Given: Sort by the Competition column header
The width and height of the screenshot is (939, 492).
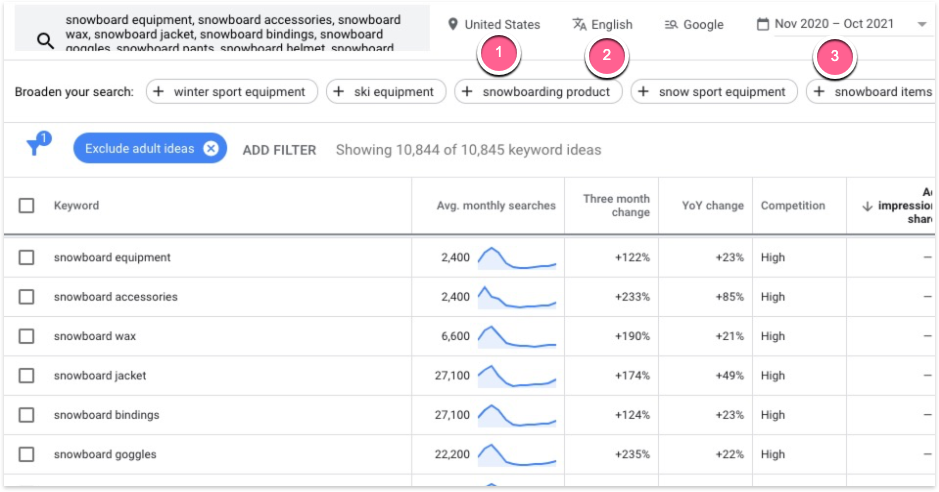Looking at the screenshot, I should [792, 206].
